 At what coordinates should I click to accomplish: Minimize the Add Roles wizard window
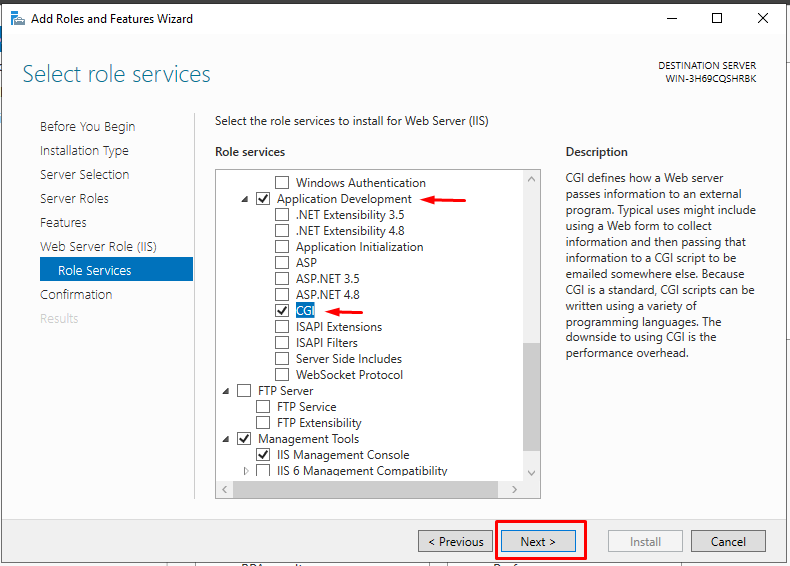pyautogui.click(x=672, y=19)
